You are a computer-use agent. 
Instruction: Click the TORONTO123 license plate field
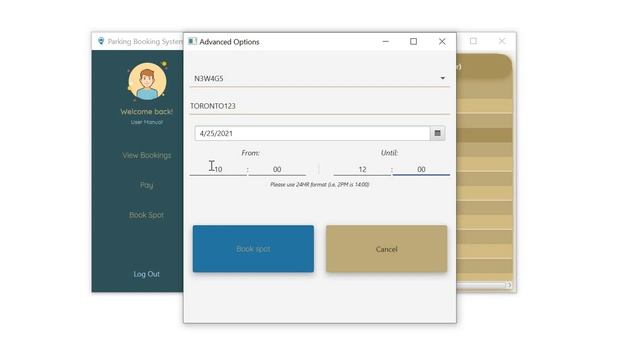click(320, 106)
